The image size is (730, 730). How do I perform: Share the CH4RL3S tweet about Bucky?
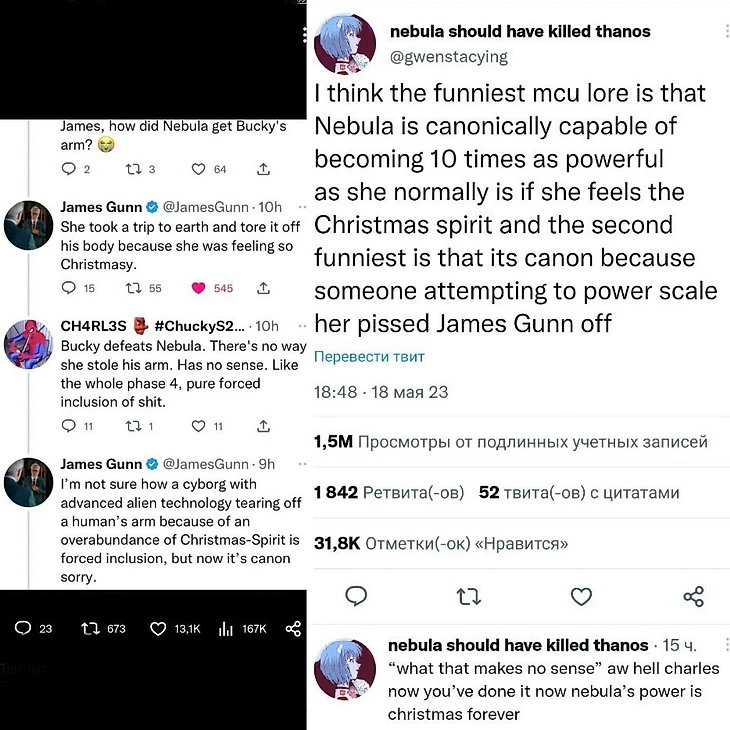pos(264,425)
